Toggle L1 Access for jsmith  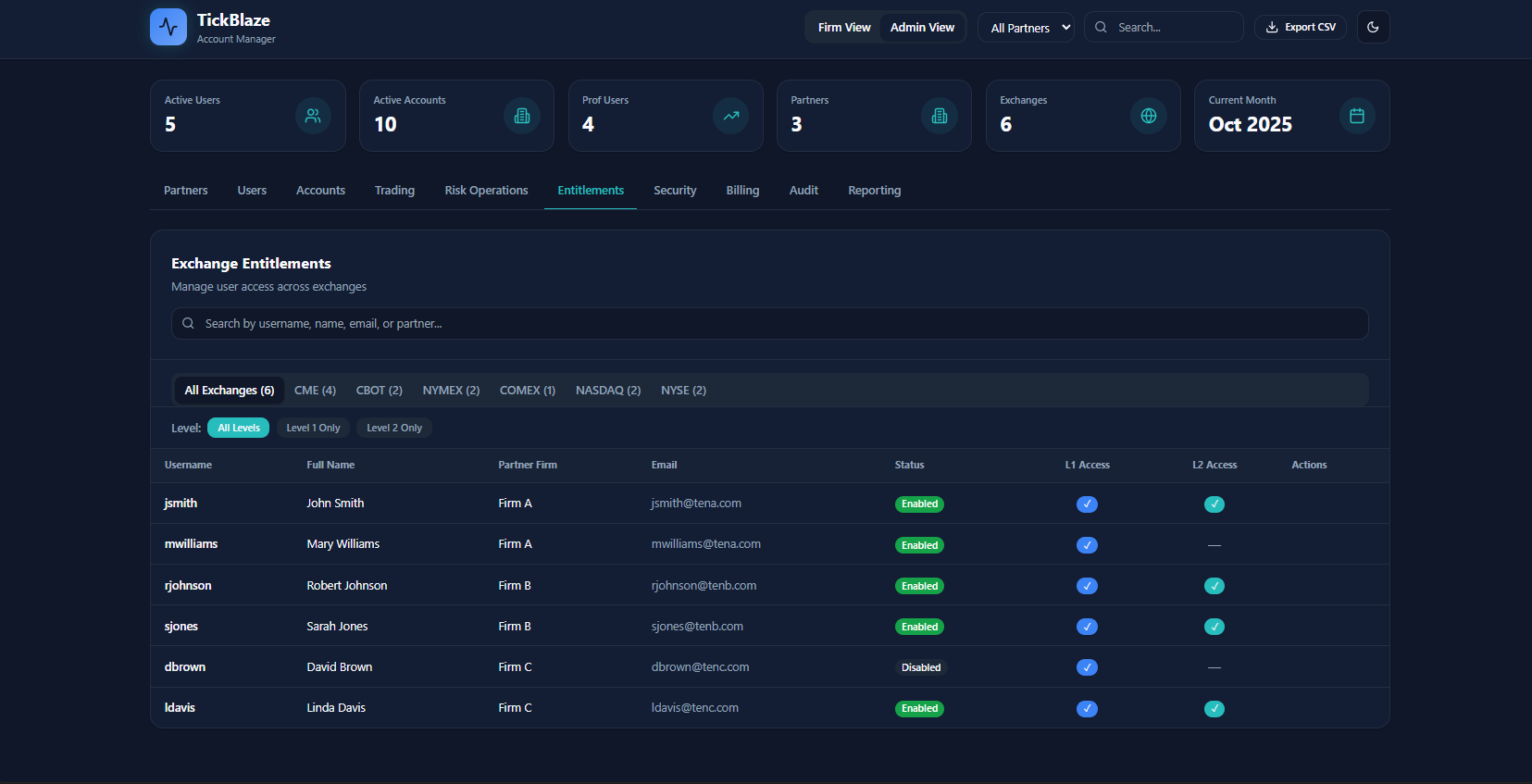[1087, 504]
